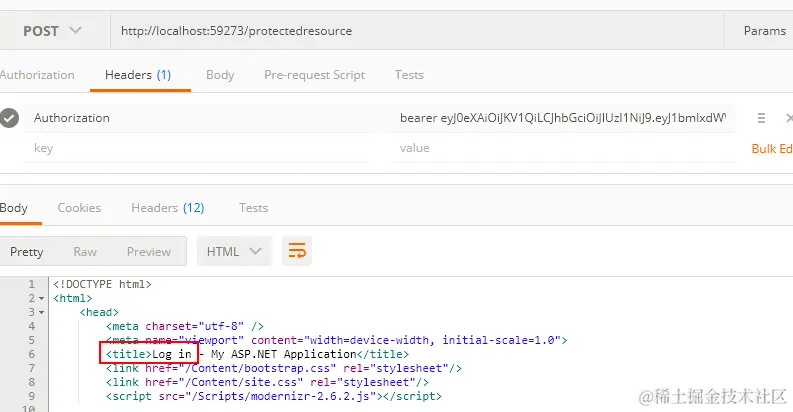Click the <!DOCTYPE html> line
793x412 pixels.
coord(102,284)
